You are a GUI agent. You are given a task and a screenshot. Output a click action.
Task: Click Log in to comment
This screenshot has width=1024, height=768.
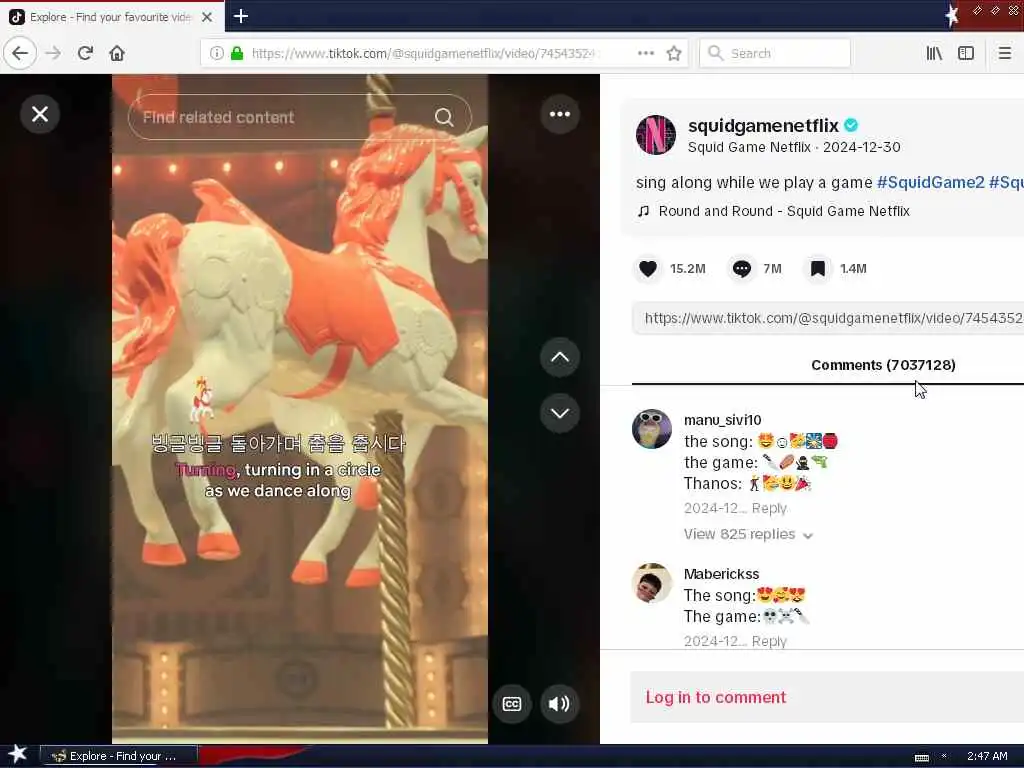coord(716,697)
